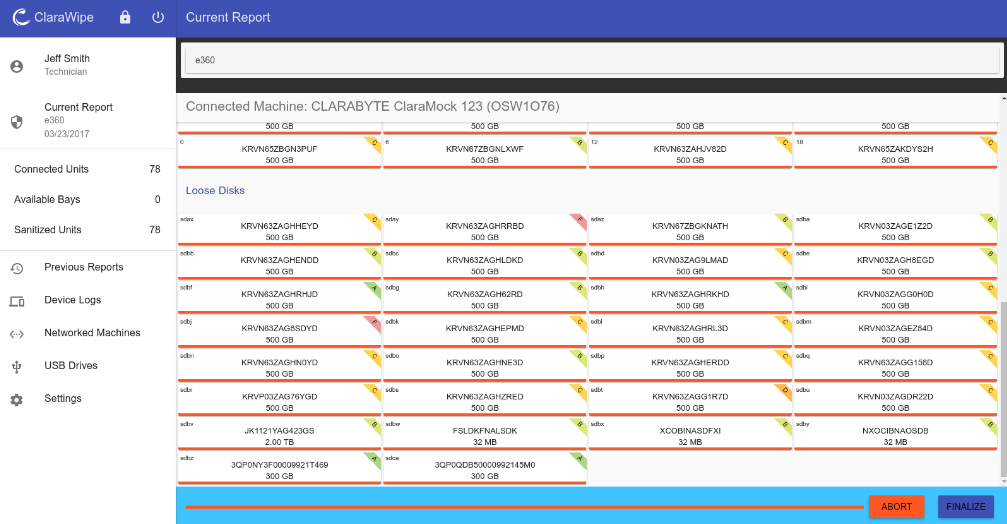Select disk KRVP03ZAG76YGD
Image resolution: width=1007 pixels, height=524 pixels.
[x=279, y=401]
